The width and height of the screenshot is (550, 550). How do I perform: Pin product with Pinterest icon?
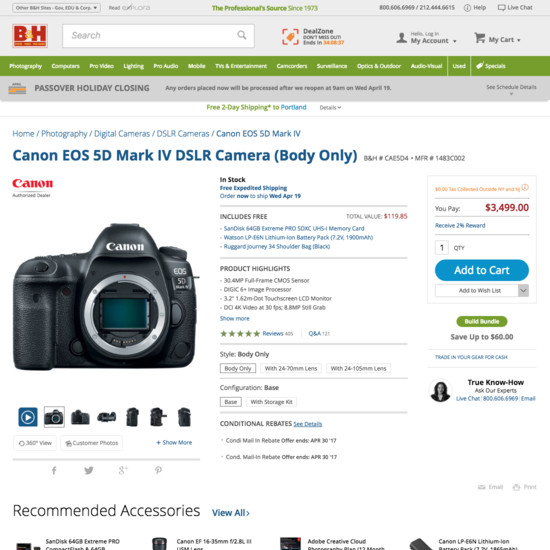159,470
